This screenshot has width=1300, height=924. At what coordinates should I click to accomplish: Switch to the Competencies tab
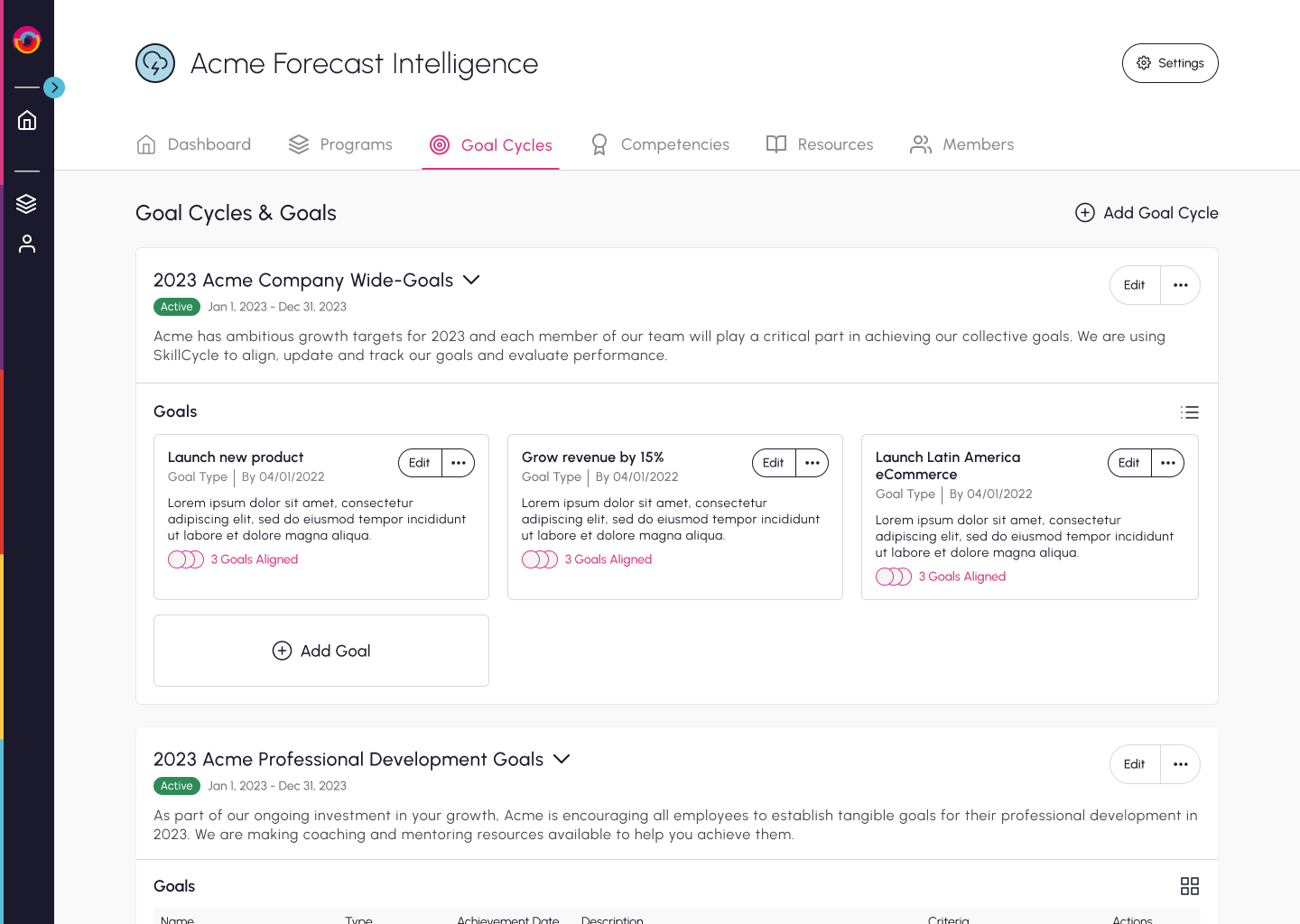coord(659,144)
